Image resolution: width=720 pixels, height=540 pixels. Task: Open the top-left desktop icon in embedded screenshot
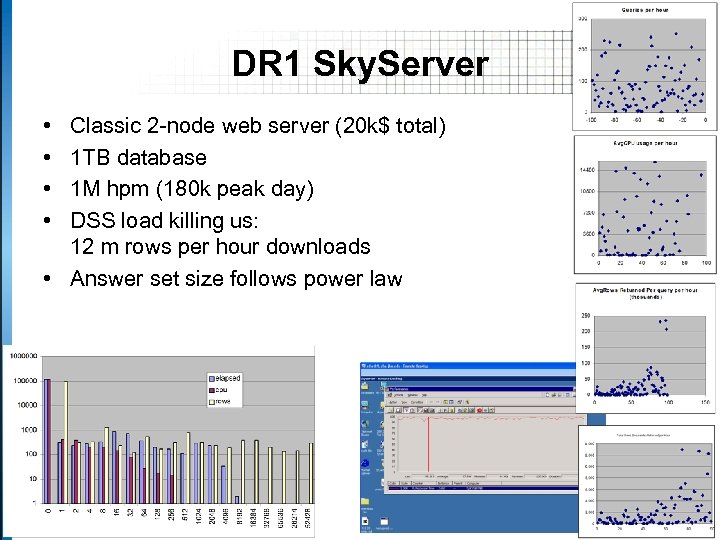pos(365,386)
